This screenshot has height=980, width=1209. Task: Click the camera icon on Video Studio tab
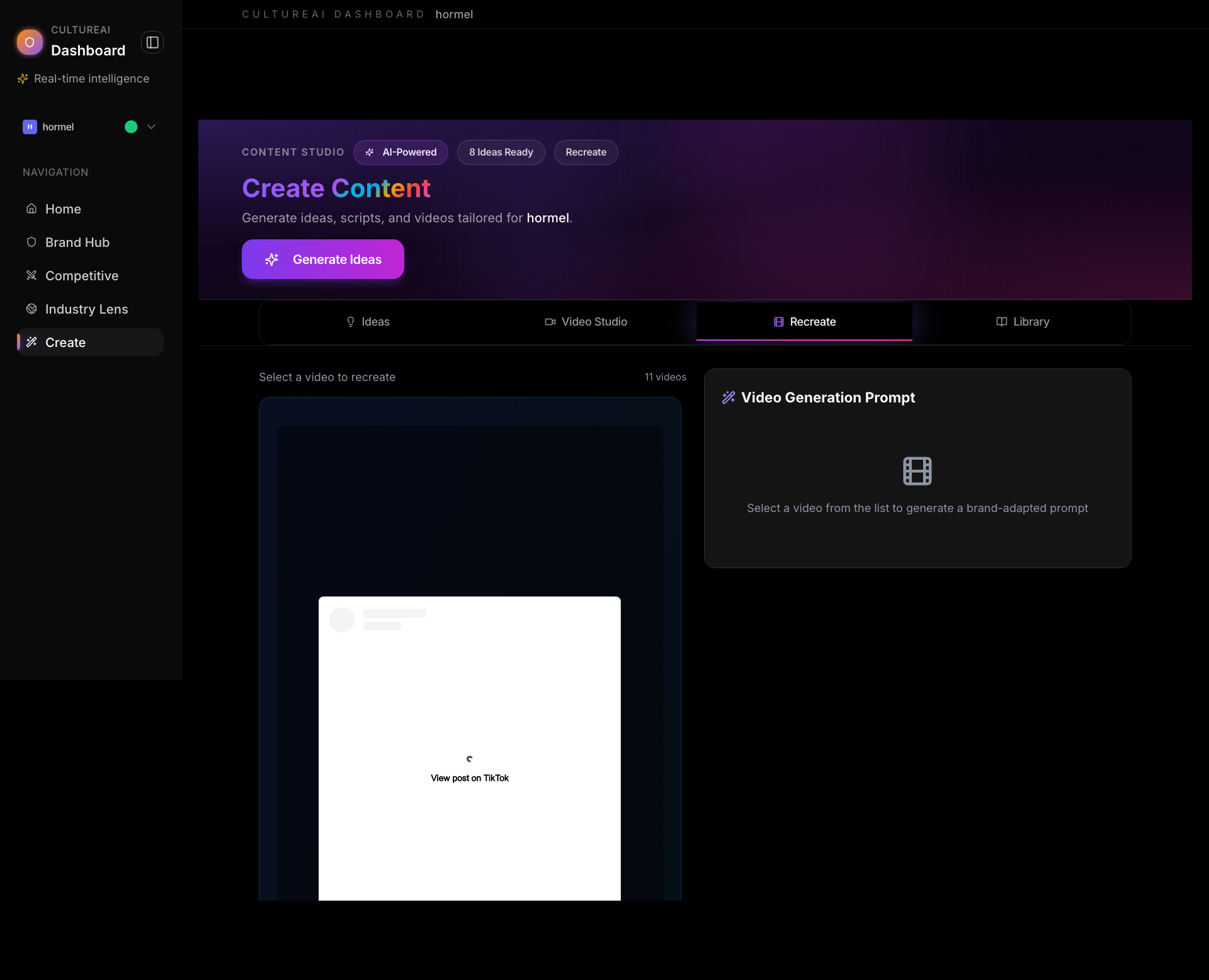click(x=550, y=321)
